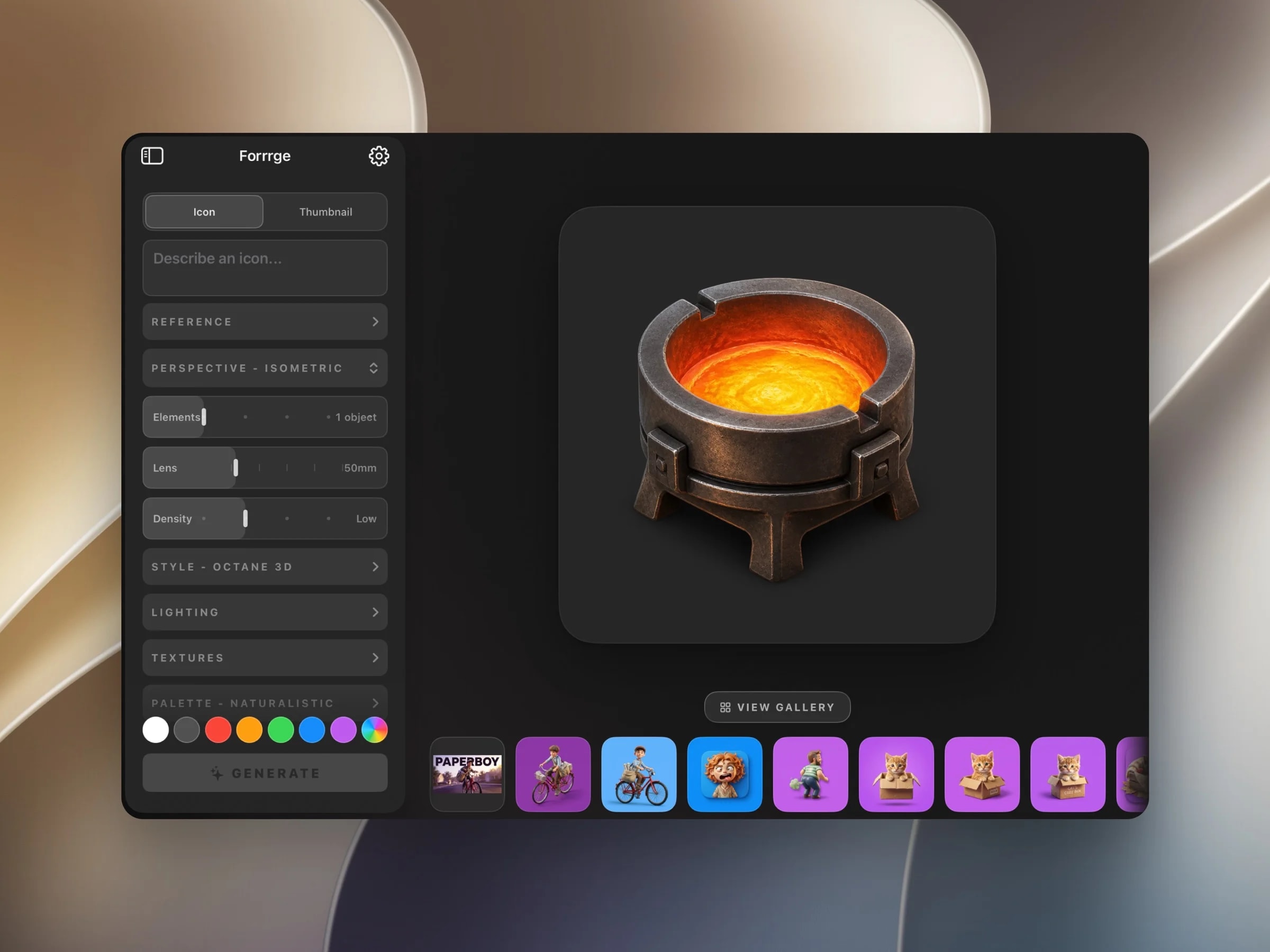
Task: Open the rainbow custom color picker
Action: (374, 730)
